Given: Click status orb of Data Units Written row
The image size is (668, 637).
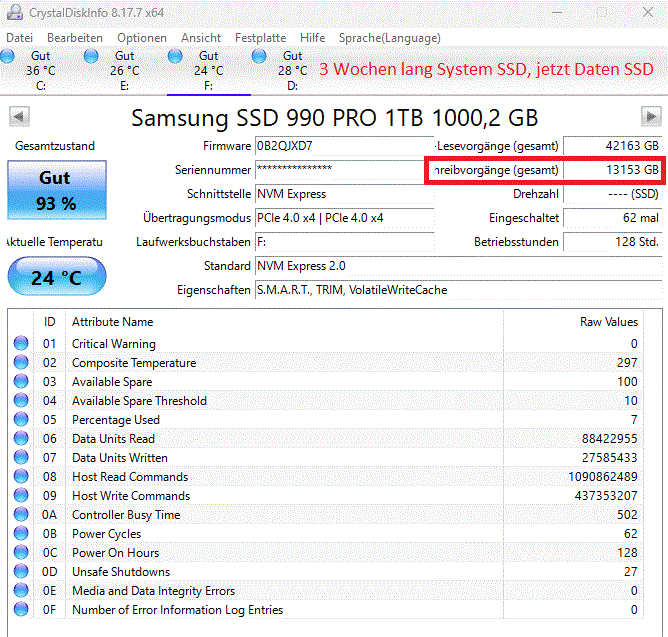Looking at the screenshot, I should pos(21,457).
